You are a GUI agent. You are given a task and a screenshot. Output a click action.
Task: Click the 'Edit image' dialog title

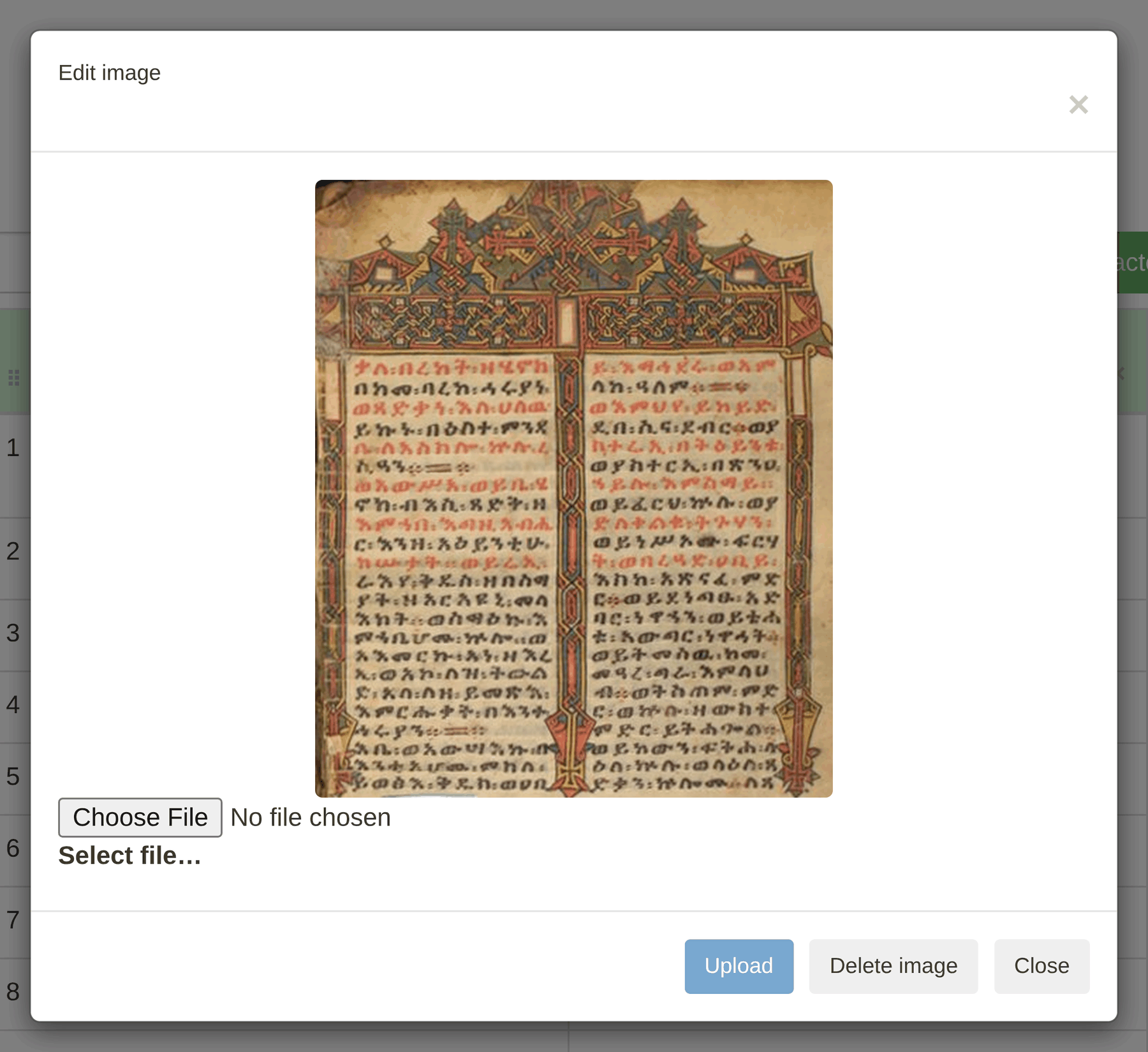pyautogui.click(x=110, y=73)
